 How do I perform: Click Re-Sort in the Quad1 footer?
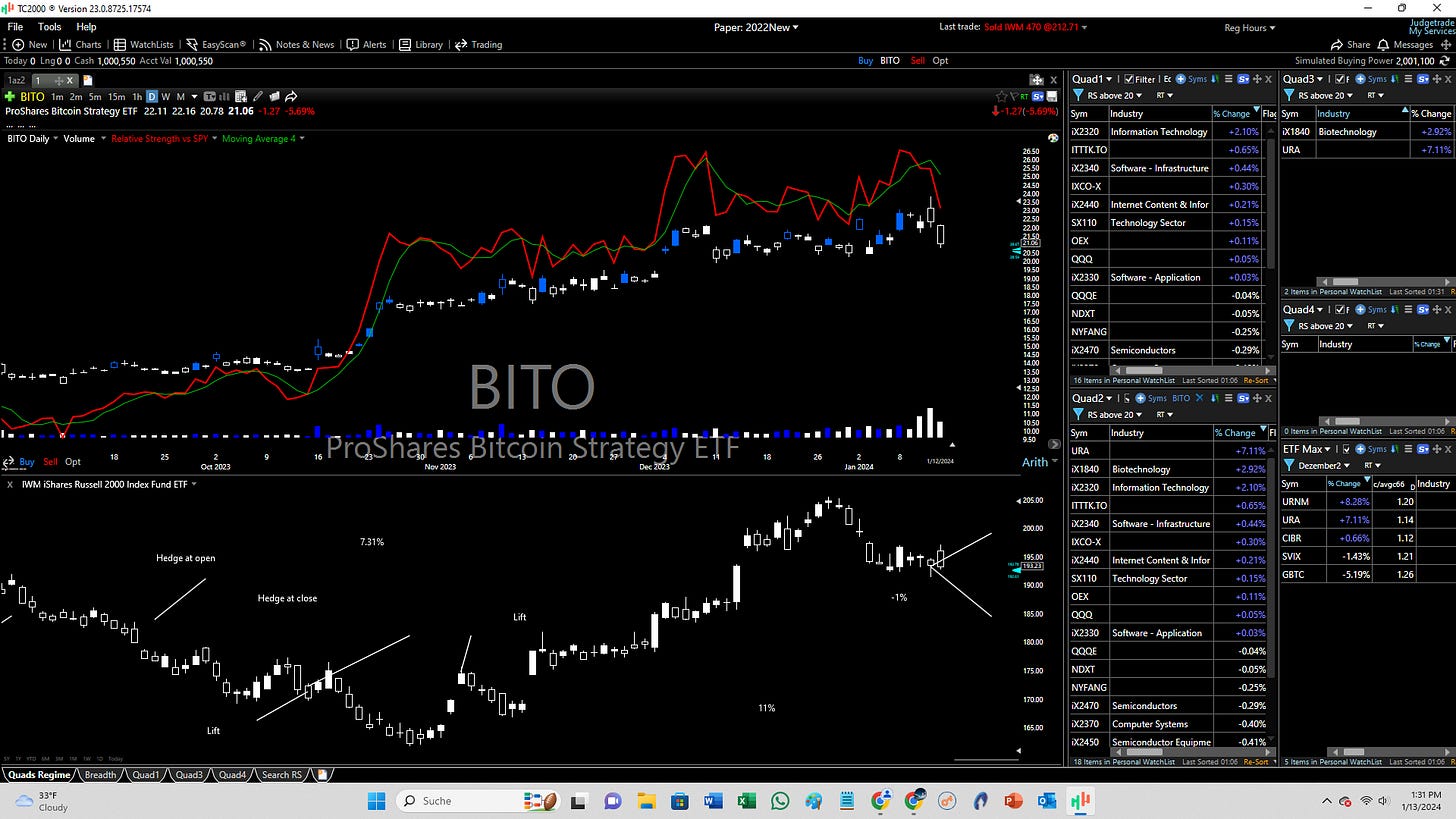pos(1258,381)
